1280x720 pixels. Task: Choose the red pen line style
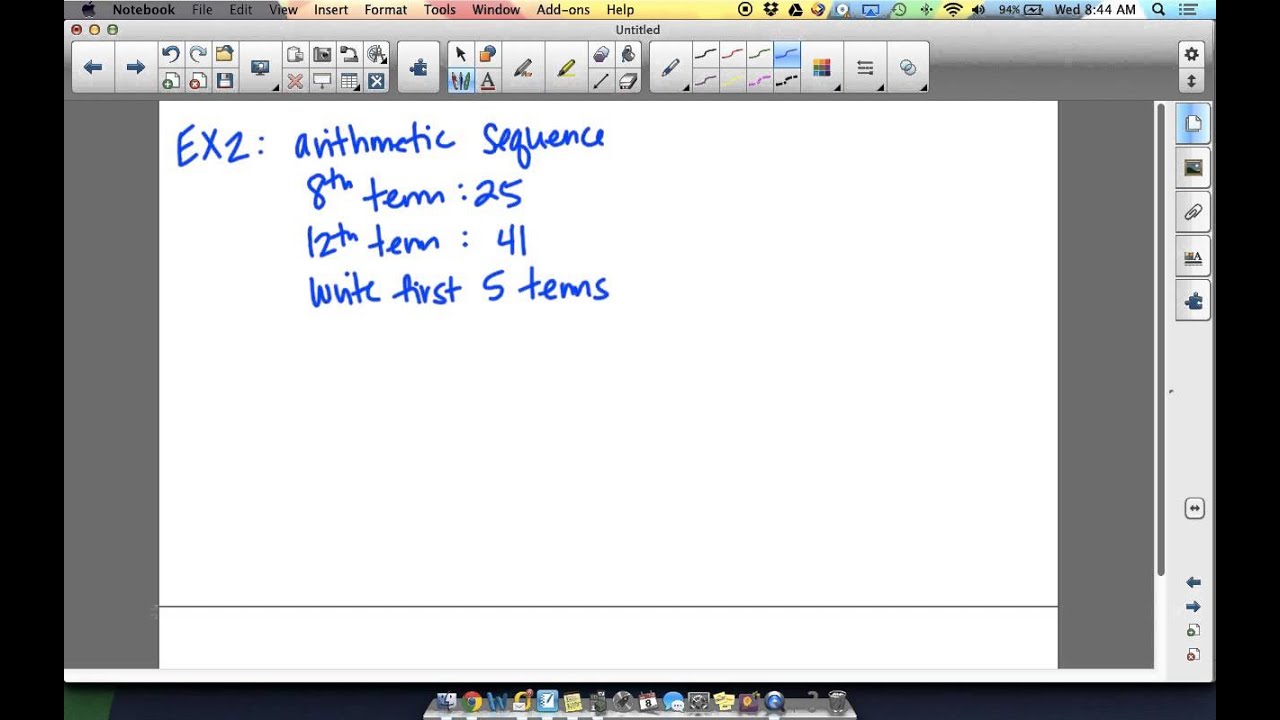point(733,54)
